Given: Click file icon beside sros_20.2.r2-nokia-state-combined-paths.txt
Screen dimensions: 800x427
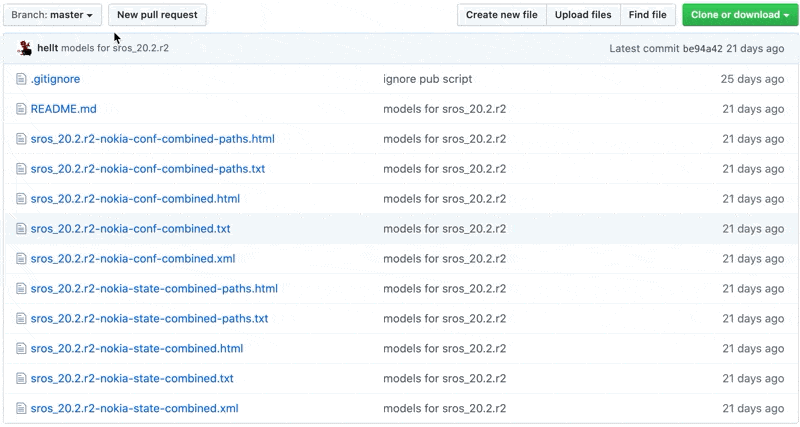Looking at the screenshot, I should pos(21,318).
